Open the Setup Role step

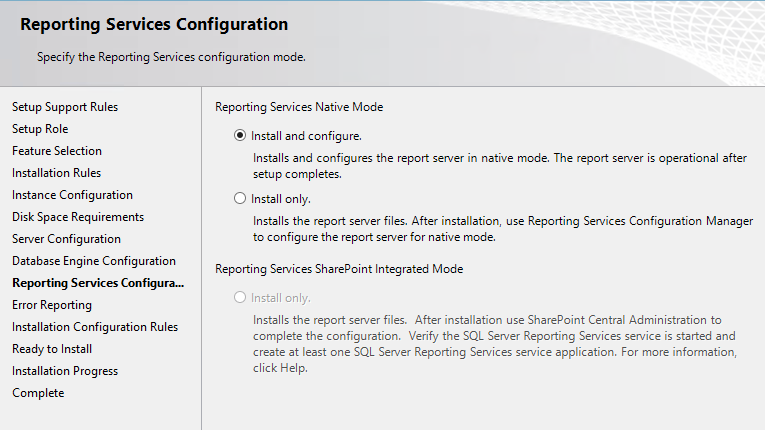click(40, 129)
